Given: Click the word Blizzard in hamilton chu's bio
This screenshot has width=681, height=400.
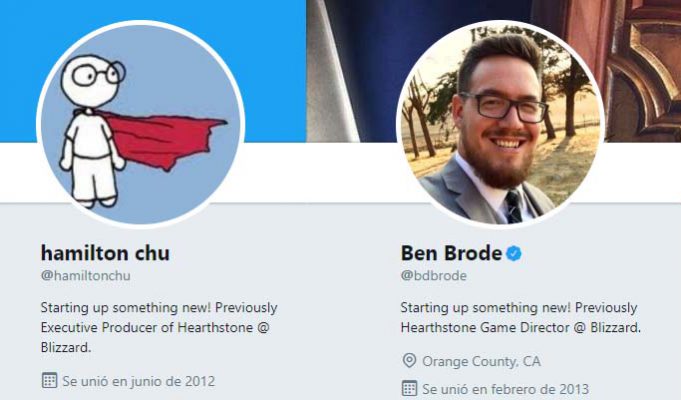Looking at the screenshot, I should pyautogui.click(x=65, y=347).
